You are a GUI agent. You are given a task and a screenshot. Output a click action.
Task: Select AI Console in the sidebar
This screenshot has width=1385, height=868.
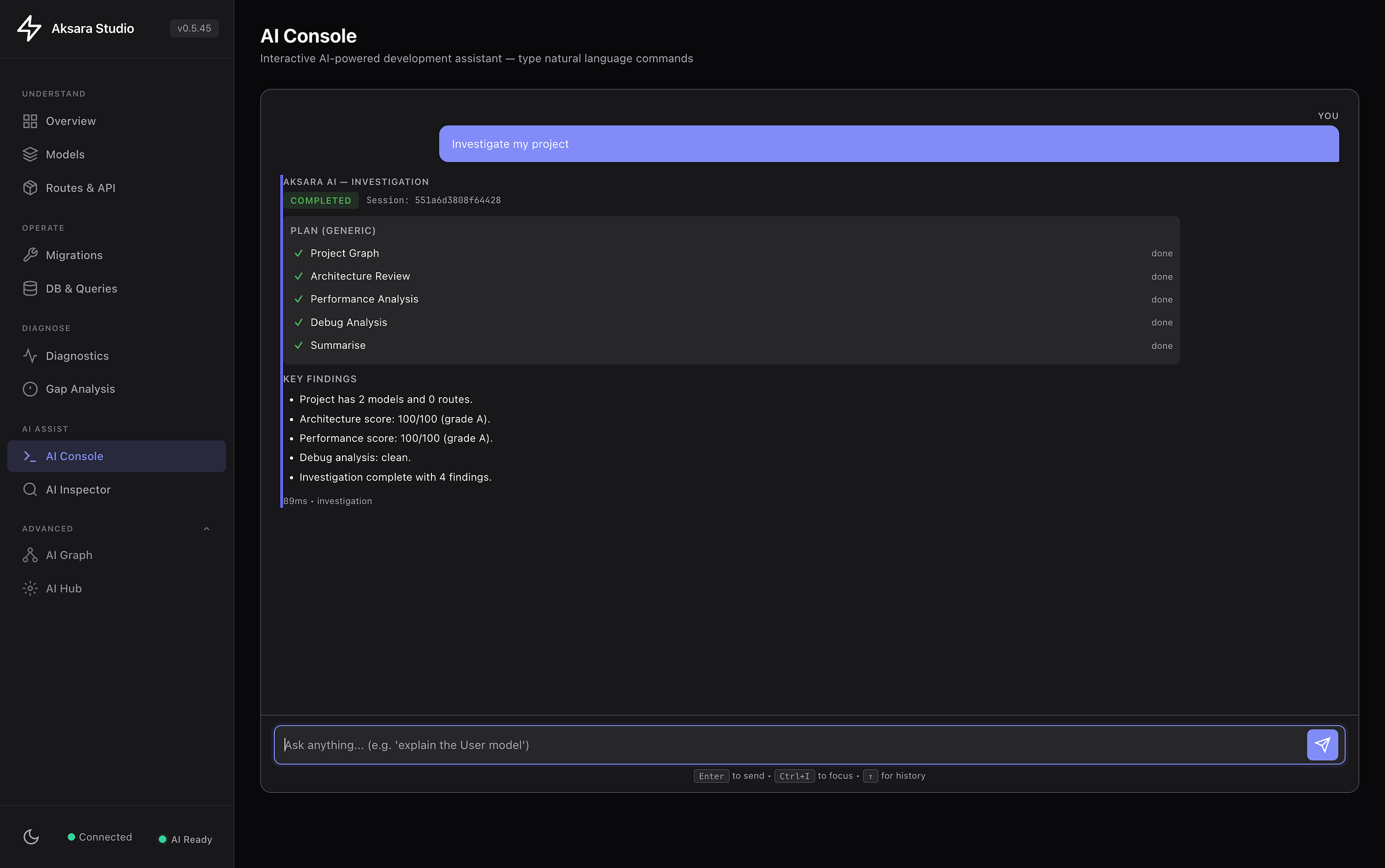pos(117,456)
